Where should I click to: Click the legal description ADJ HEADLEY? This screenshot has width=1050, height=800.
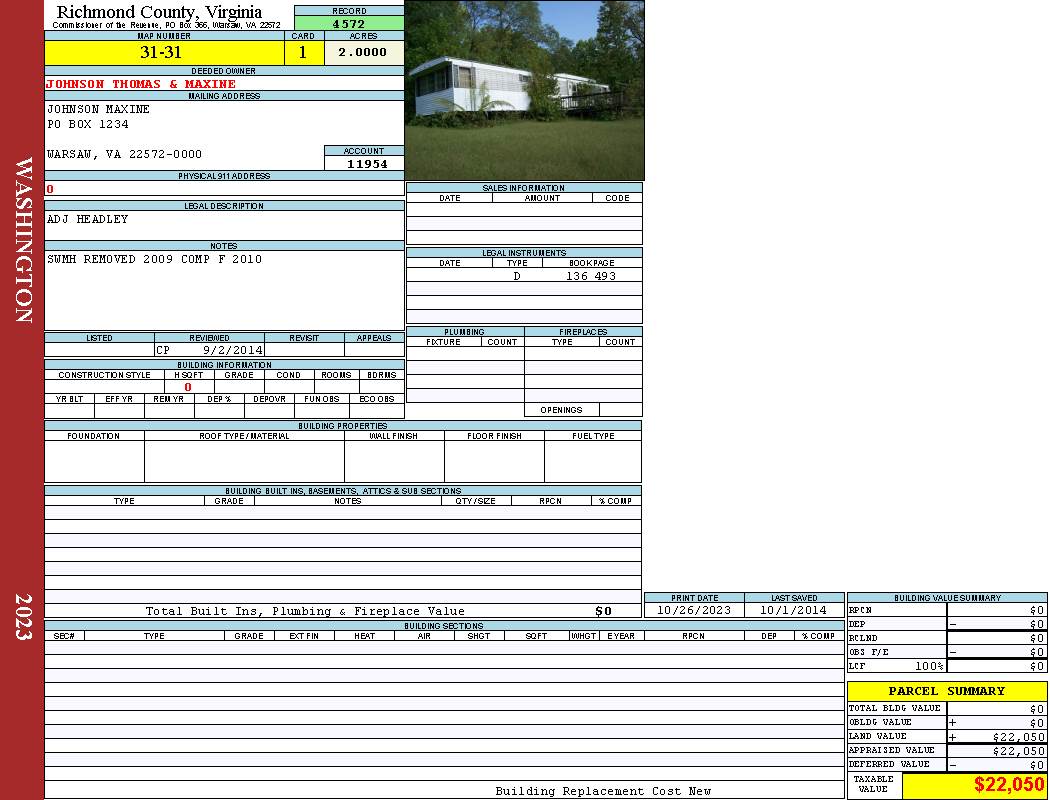87,219
